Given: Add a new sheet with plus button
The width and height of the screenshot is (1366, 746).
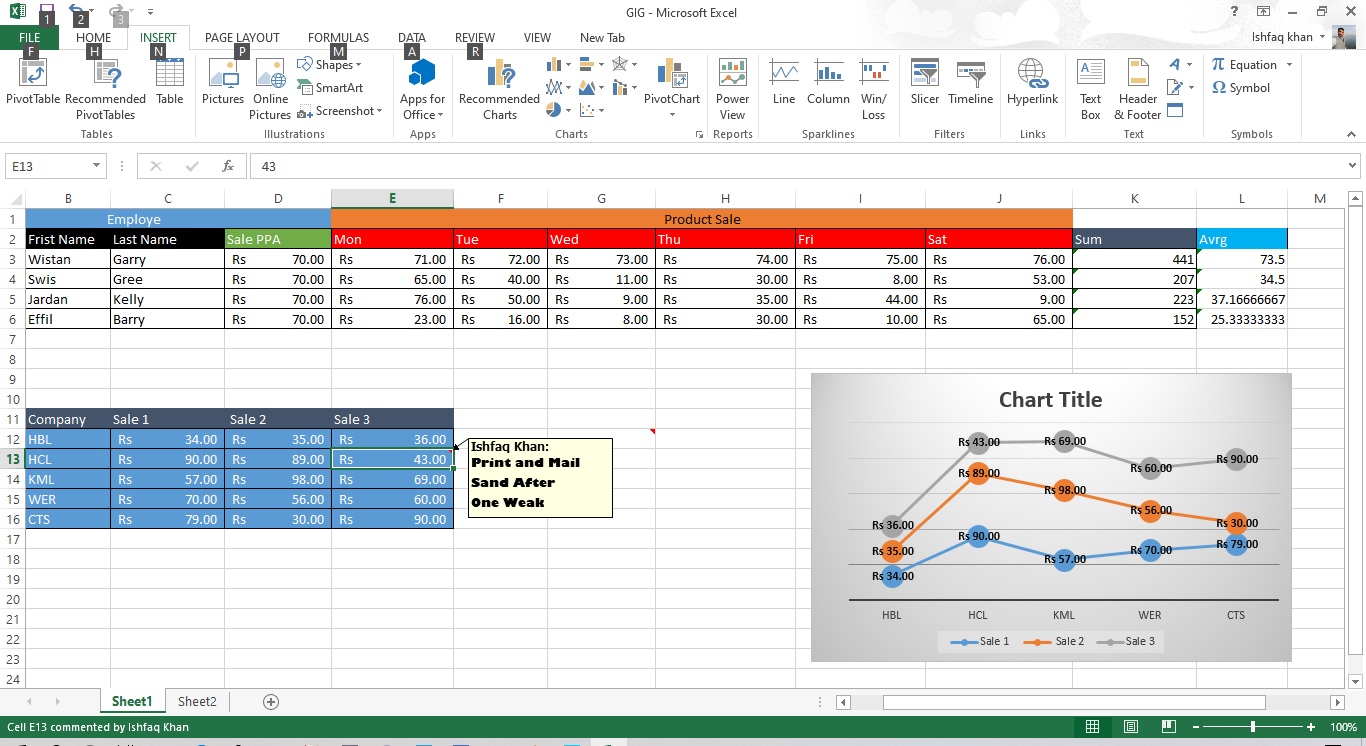Looking at the screenshot, I should (x=270, y=702).
